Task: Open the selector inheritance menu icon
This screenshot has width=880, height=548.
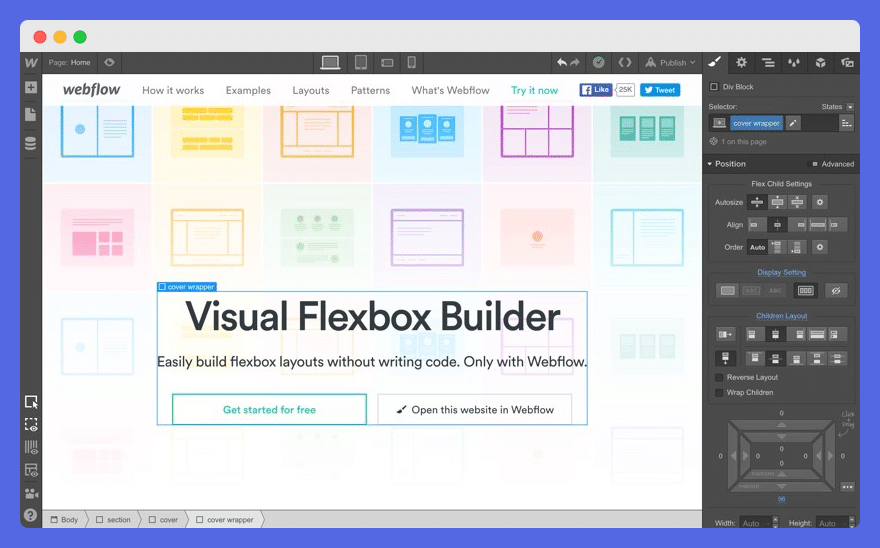Action: pyautogui.click(x=846, y=123)
